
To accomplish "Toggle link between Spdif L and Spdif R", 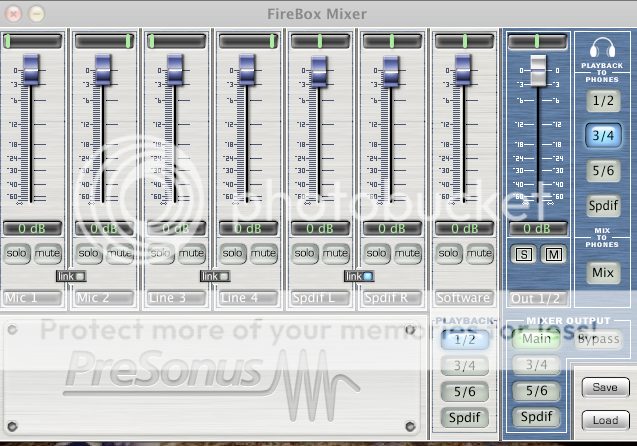I will pyautogui.click(x=359, y=277).
